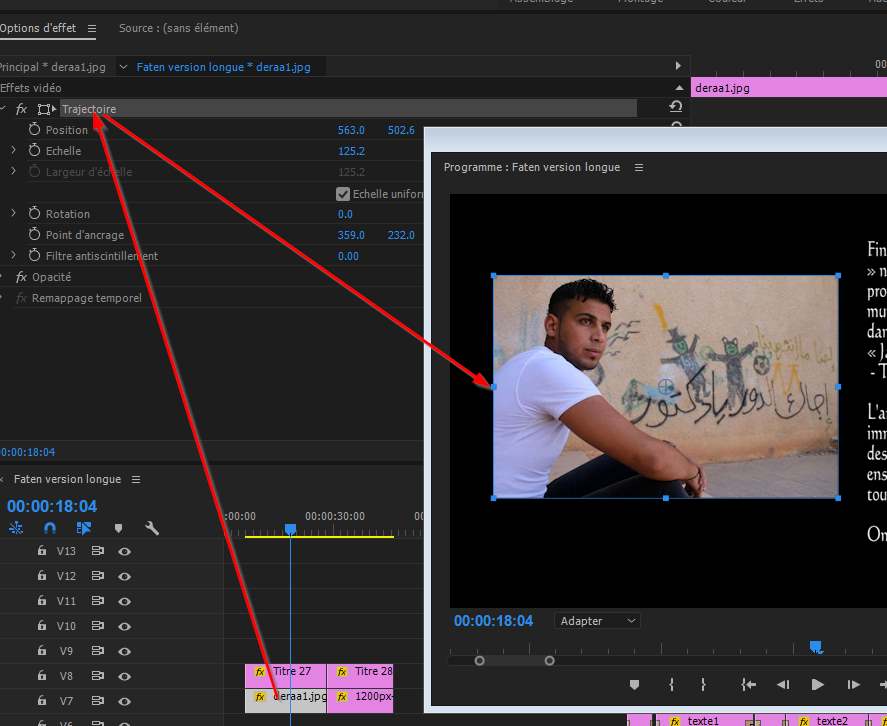The width and height of the screenshot is (887, 726).
Task: Click the Point d'ancrage 359.0 value
Action: (x=351, y=235)
